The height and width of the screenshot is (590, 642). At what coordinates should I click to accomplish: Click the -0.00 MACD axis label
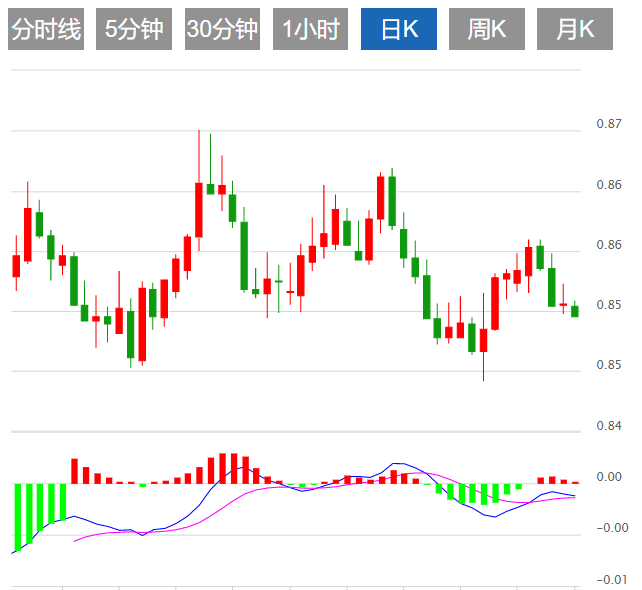pyautogui.click(x=612, y=528)
